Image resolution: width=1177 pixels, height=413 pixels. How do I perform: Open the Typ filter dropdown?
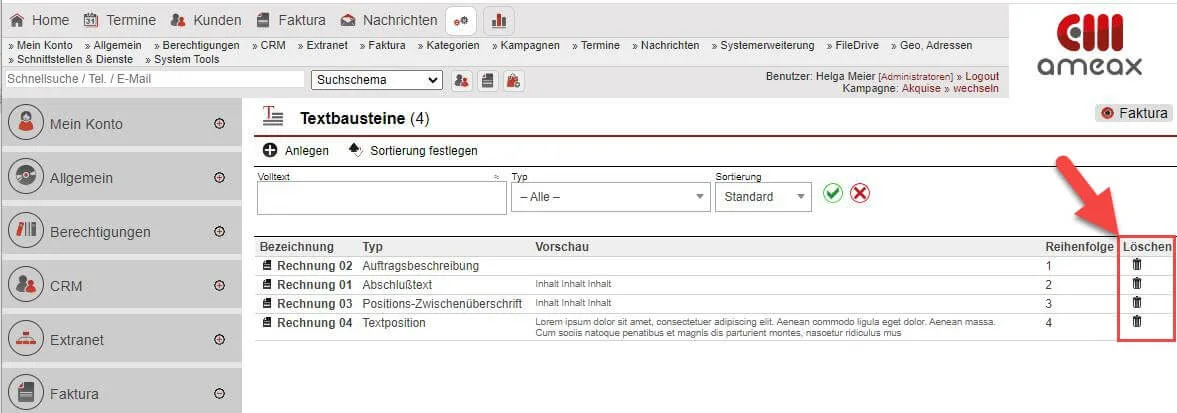pos(610,197)
